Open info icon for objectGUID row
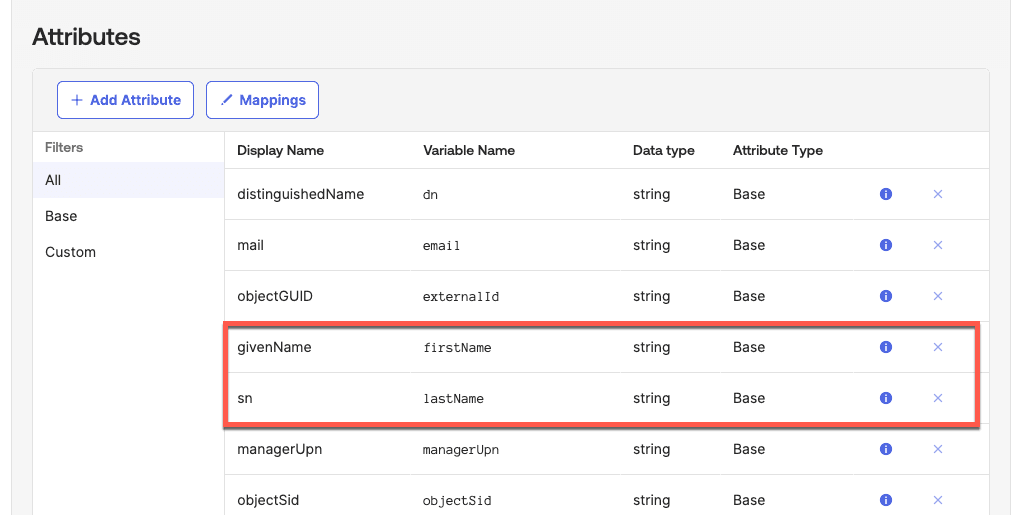1033x515 pixels. [885, 296]
